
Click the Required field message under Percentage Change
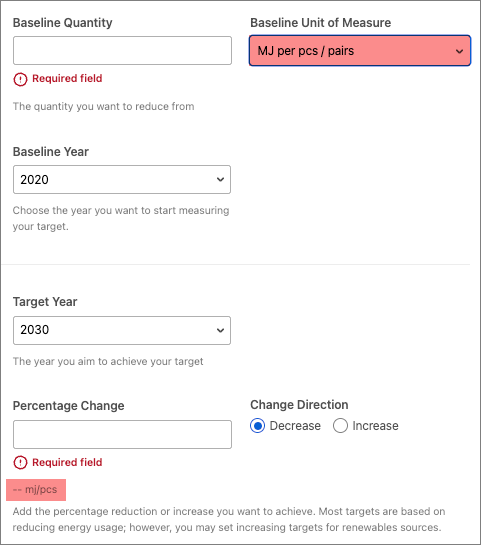click(67, 462)
